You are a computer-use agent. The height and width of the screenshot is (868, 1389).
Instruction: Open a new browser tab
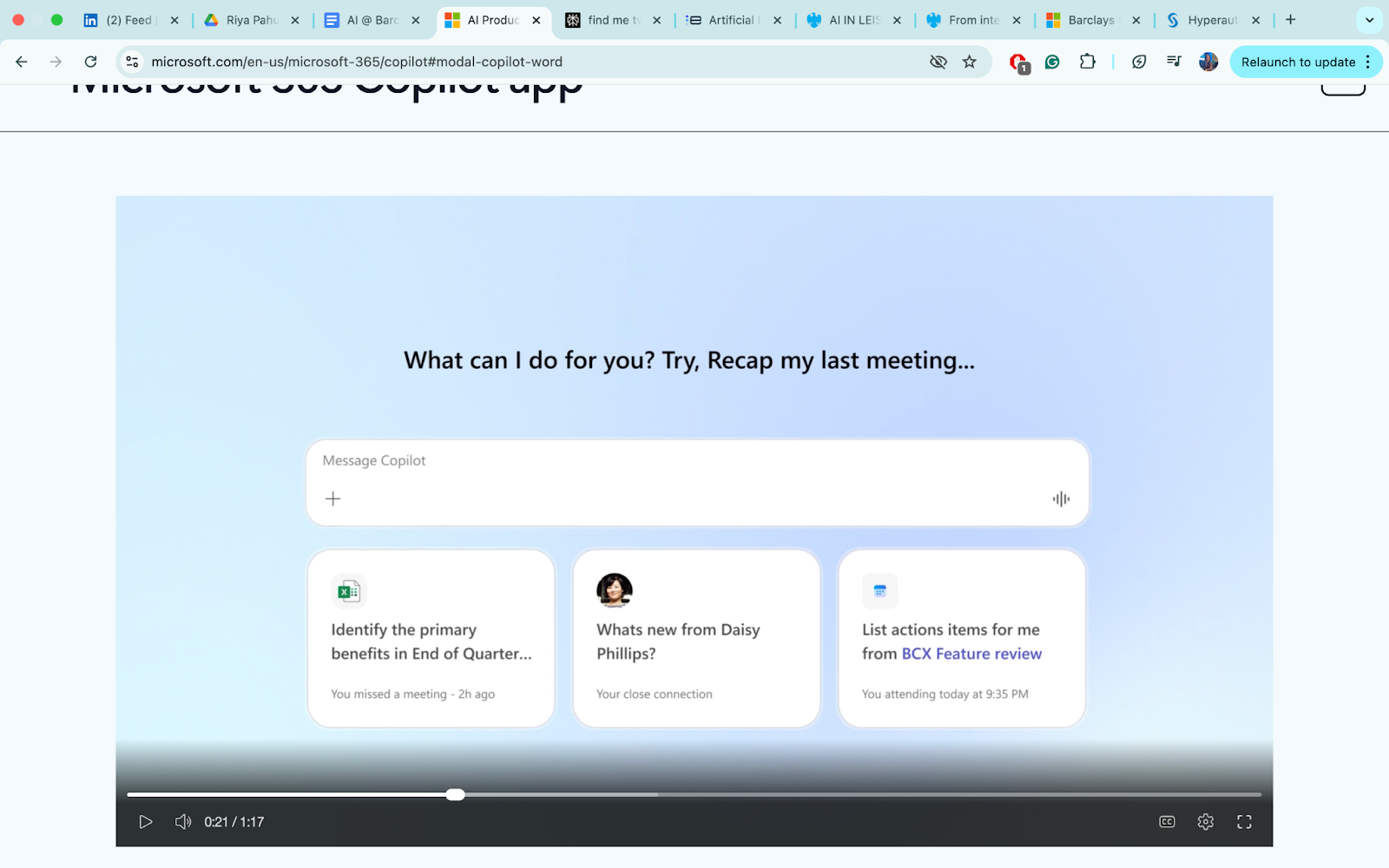click(x=1291, y=20)
